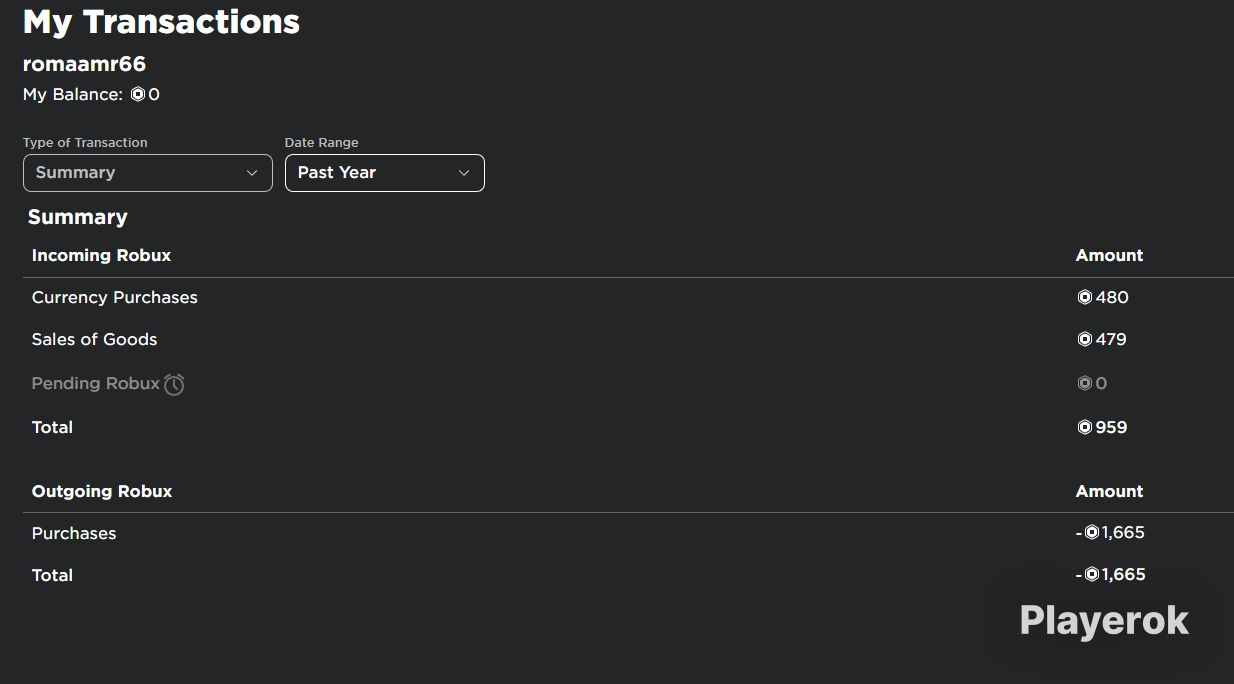Click the Pending Robux label

click(x=96, y=383)
